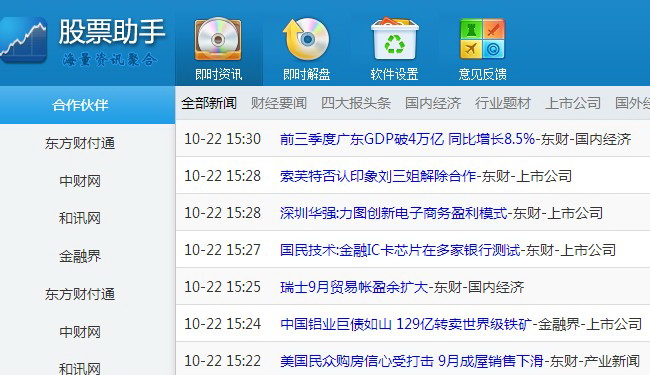The image size is (650, 375).
Task: Click timestamp 10-22 15:25
Action: [x=223, y=287]
